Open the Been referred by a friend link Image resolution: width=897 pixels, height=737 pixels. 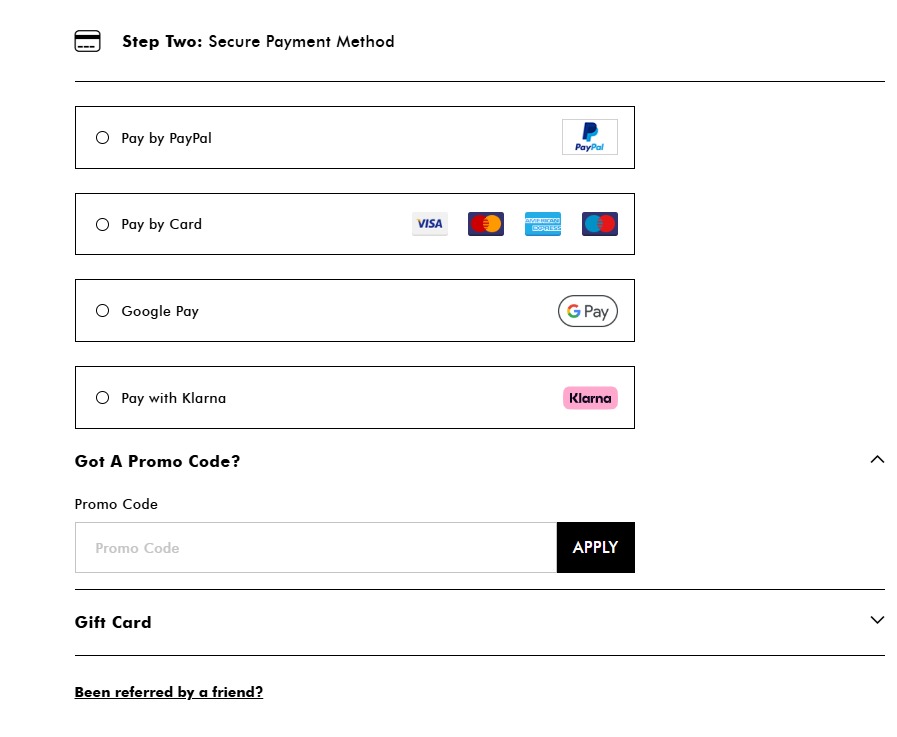168,692
